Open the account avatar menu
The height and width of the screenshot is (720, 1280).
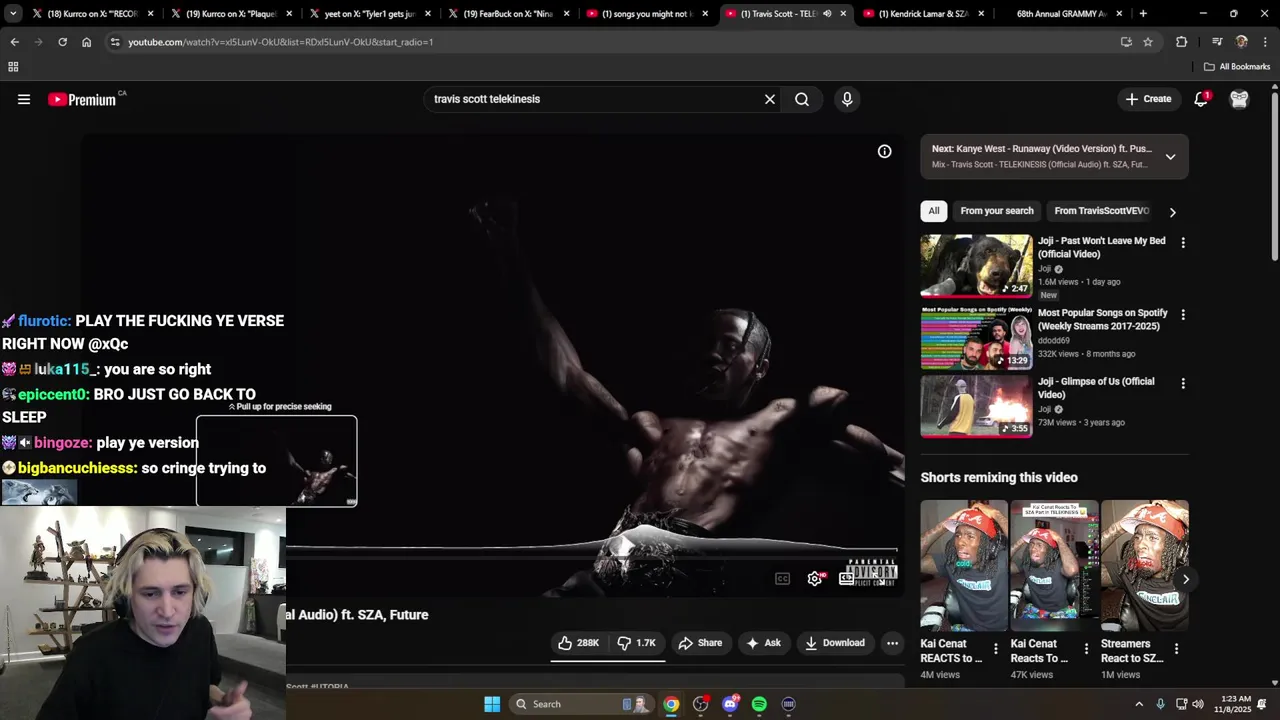(x=1239, y=99)
